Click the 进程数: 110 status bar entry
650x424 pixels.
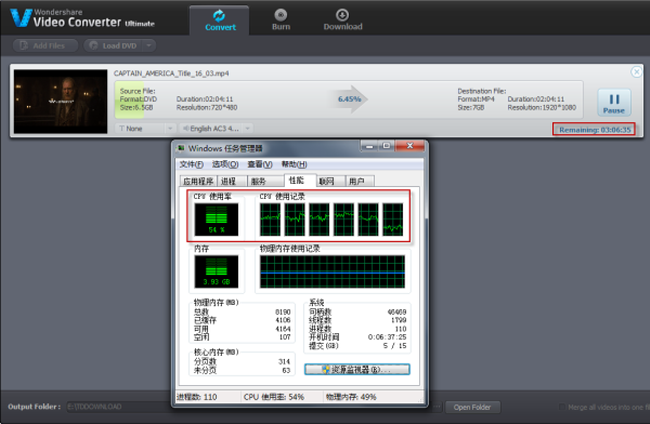pyautogui.click(x=197, y=397)
